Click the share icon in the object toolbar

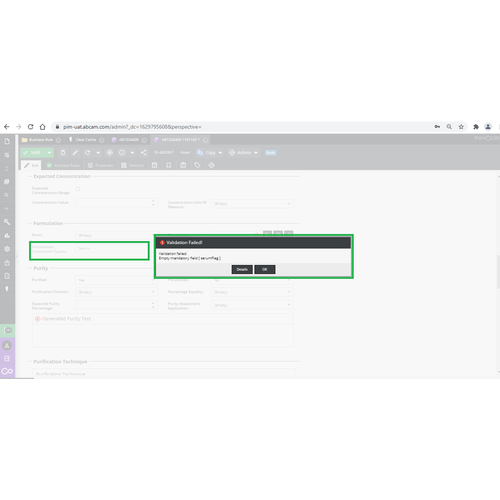[144, 153]
